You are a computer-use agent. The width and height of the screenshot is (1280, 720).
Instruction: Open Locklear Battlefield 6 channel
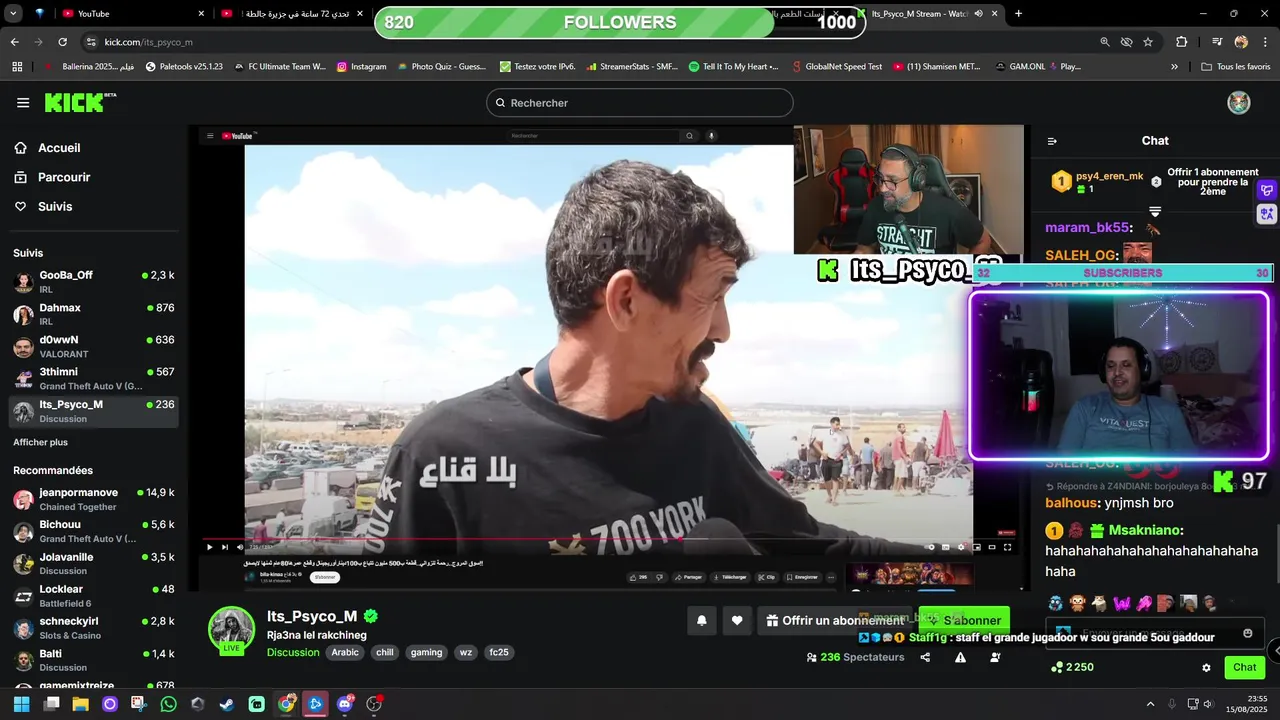[x=94, y=596]
